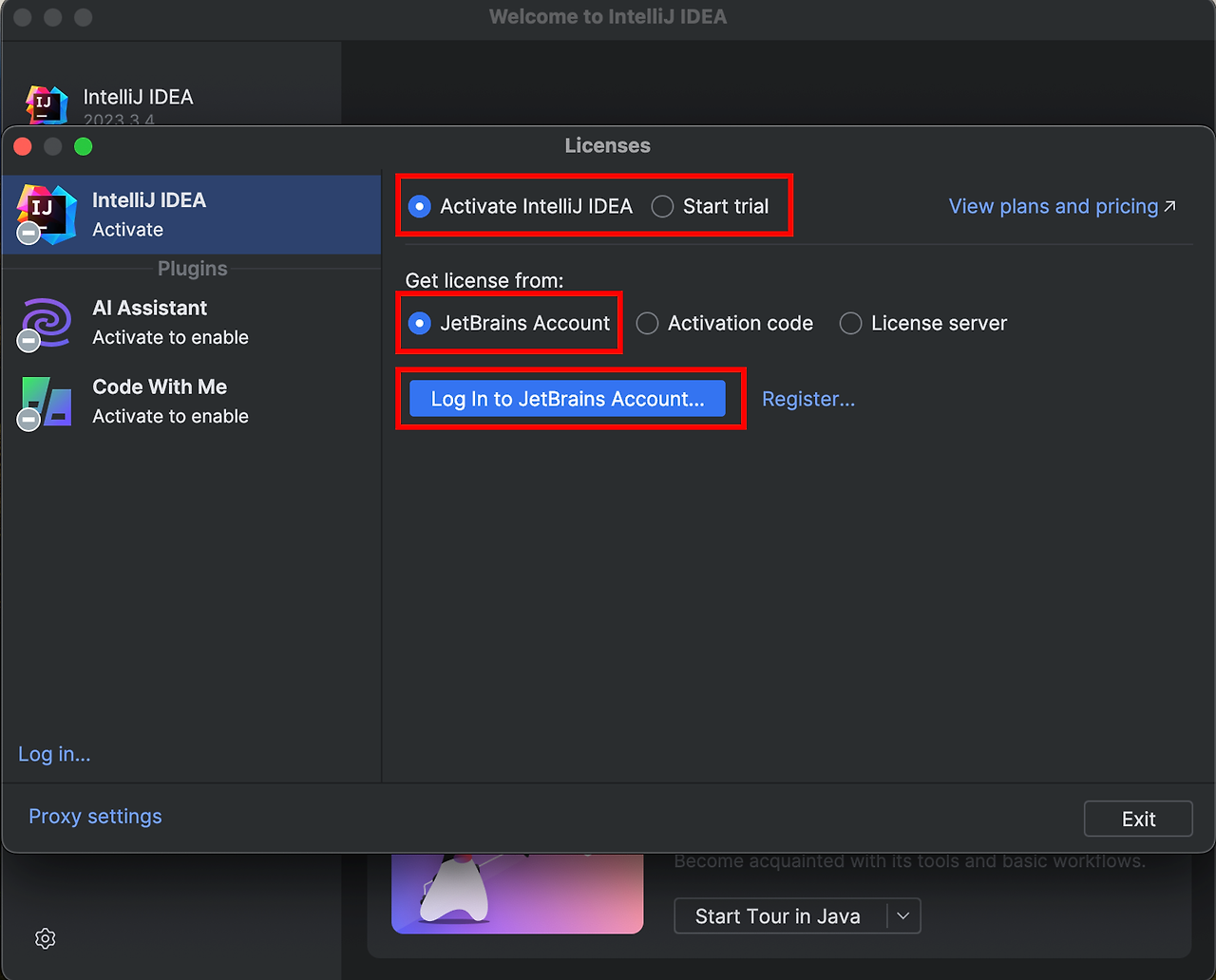
Task: Close the Licenses dialog with red button
Action: pyautogui.click(x=23, y=146)
